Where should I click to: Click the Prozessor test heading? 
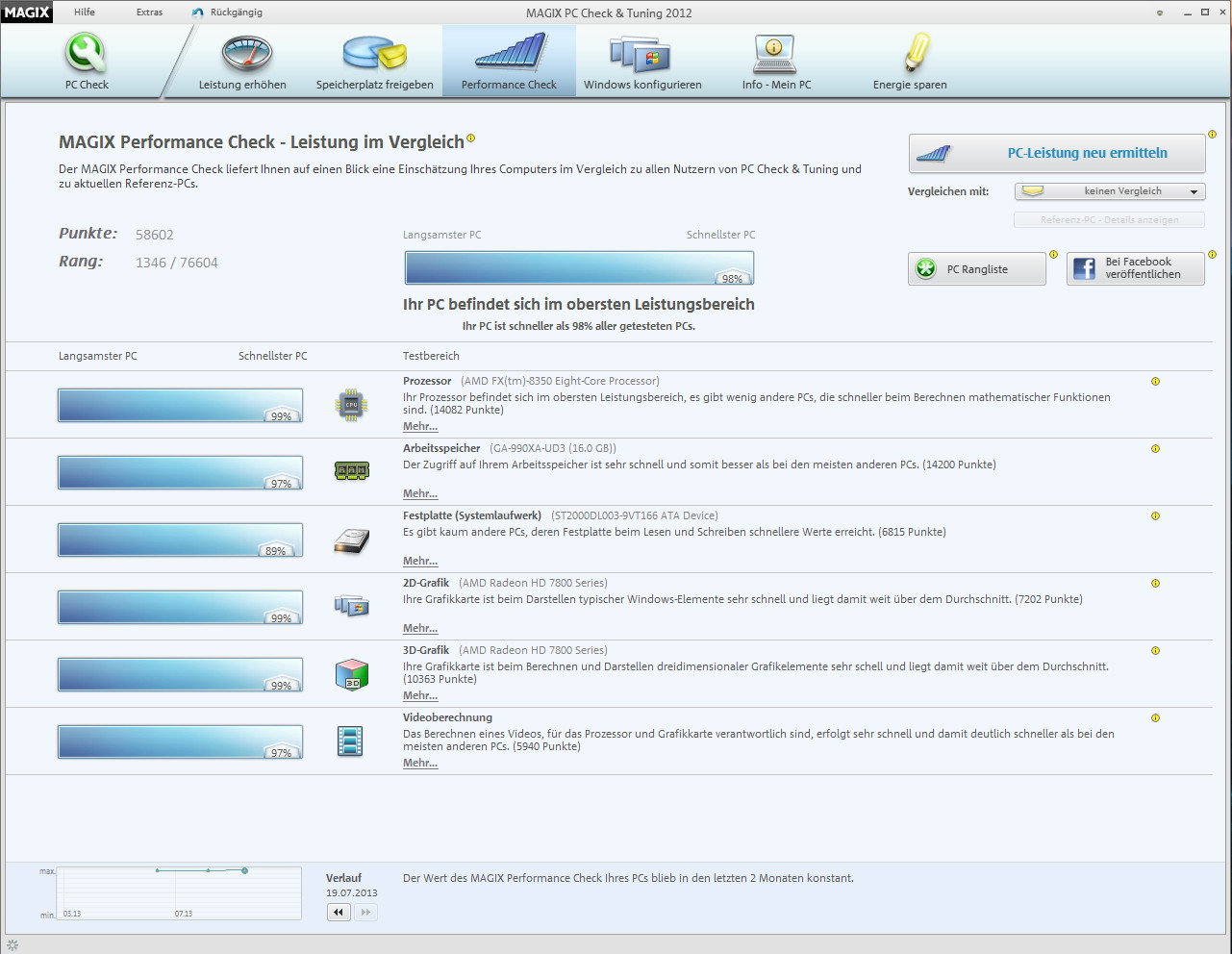(x=427, y=381)
